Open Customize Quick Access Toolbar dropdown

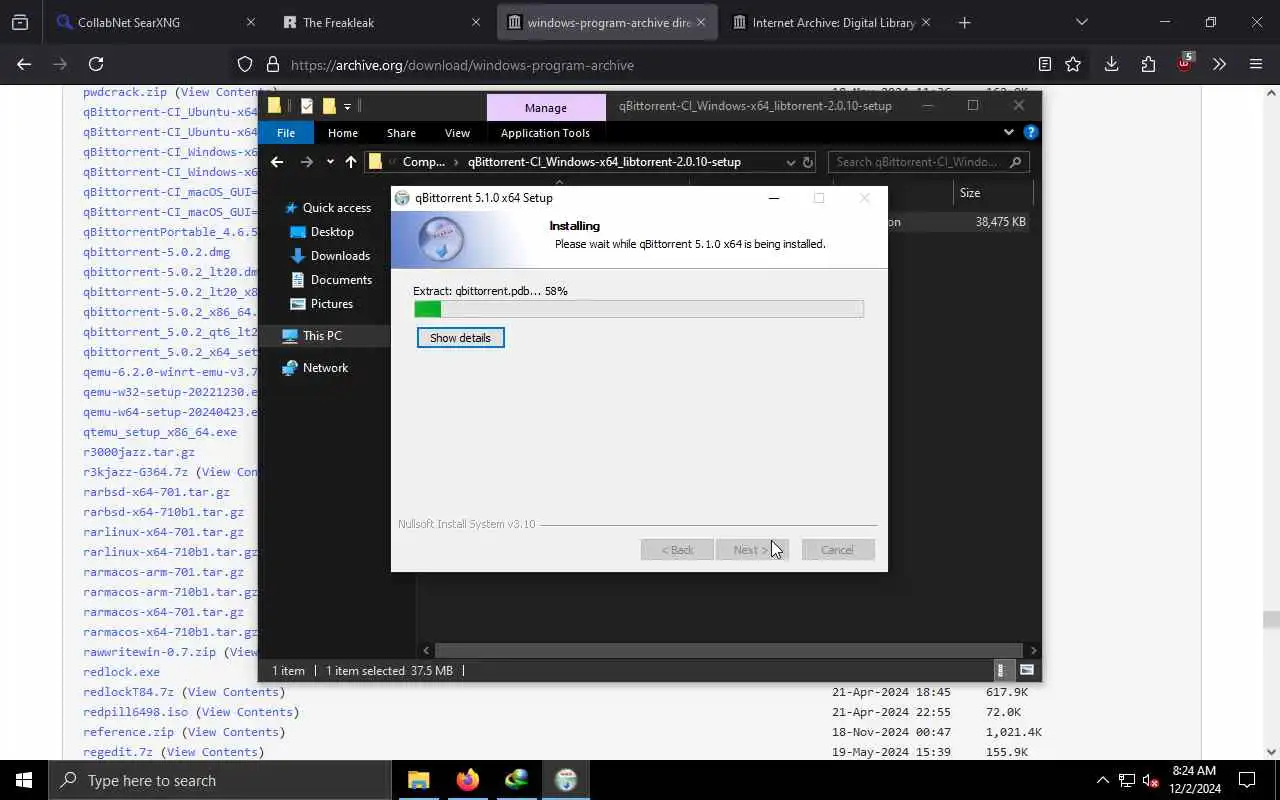(347, 106)
